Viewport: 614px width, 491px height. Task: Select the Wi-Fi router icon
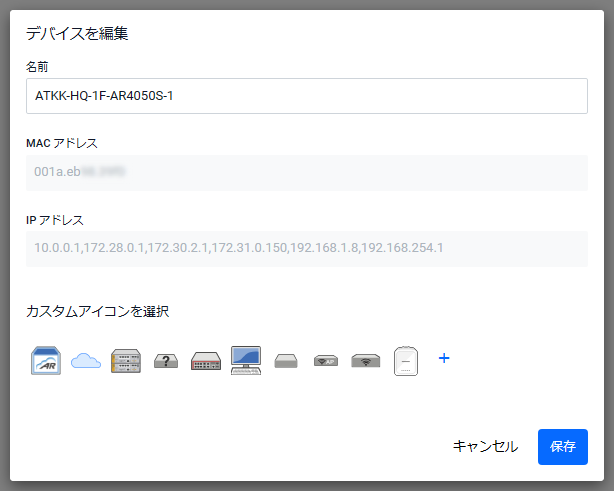point(366,361)
